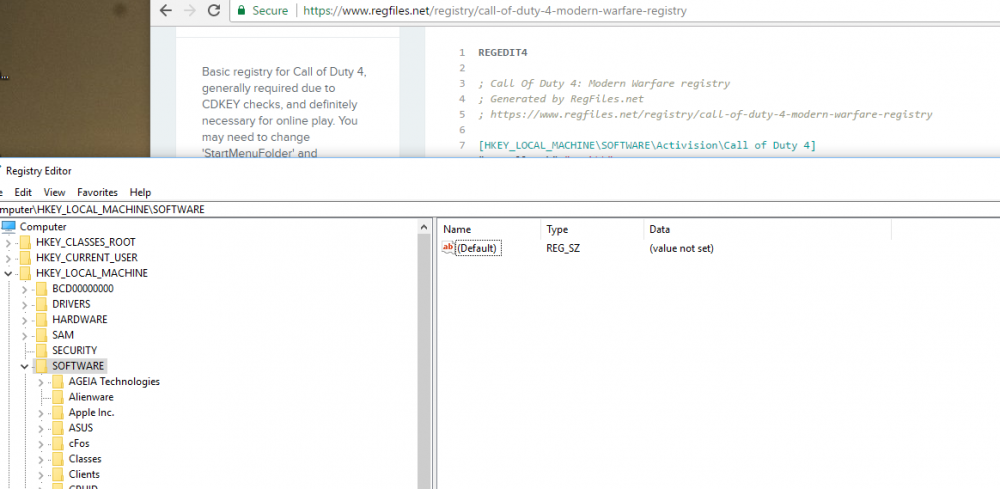Collapse the HKEY_LOCAL_MACHINE hive
This screenshot has width=1000, height=489.
click(9, 273)
